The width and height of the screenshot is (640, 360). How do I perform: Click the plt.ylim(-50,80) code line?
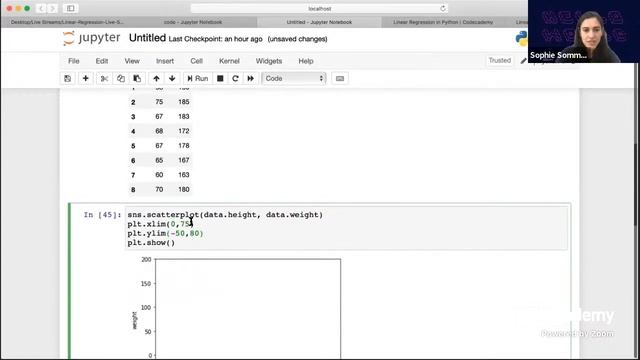pos(165,233)
